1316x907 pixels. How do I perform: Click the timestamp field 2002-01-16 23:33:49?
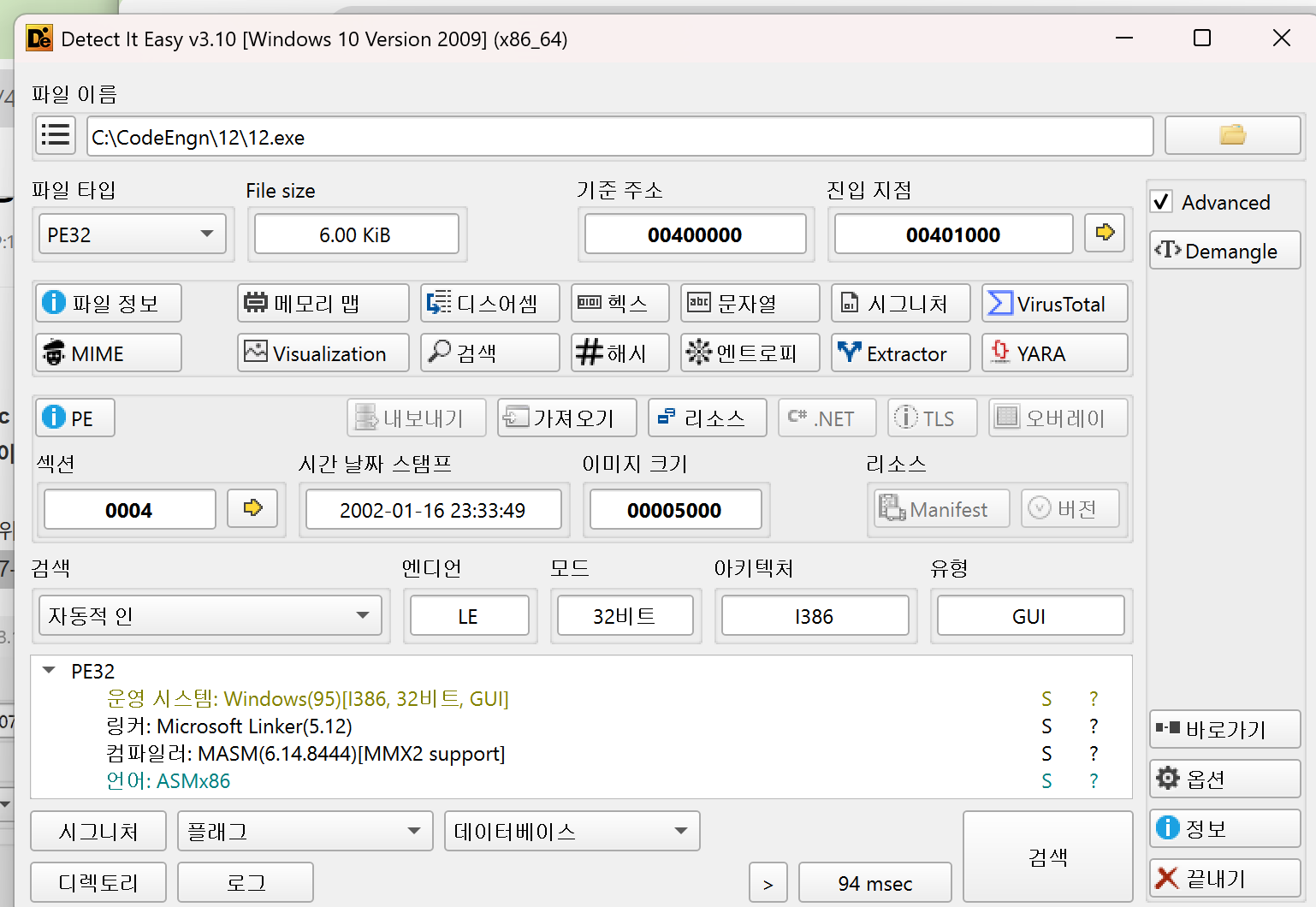pyautogui.click(x=433, y=510)
